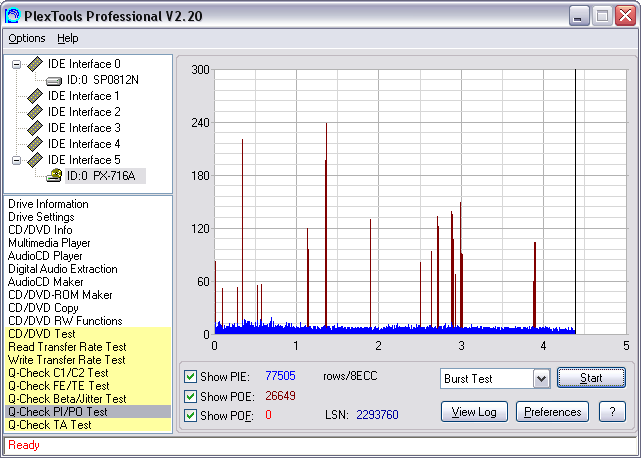Screen dimensions: 641x458
Task: Click the IDE Interface 1 chip icon
Action: (35, 96)
